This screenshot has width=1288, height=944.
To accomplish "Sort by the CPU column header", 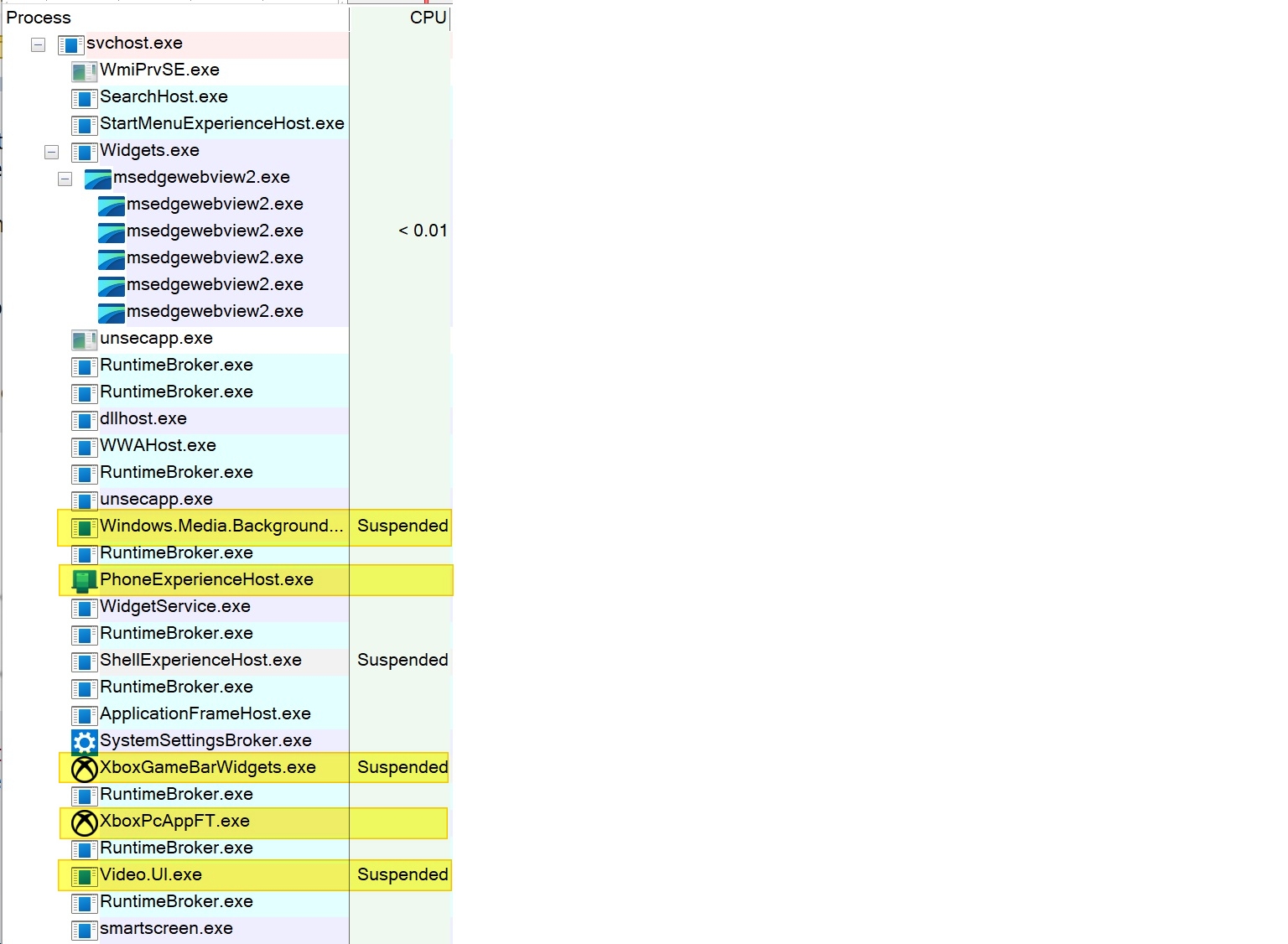I will 428,18.
